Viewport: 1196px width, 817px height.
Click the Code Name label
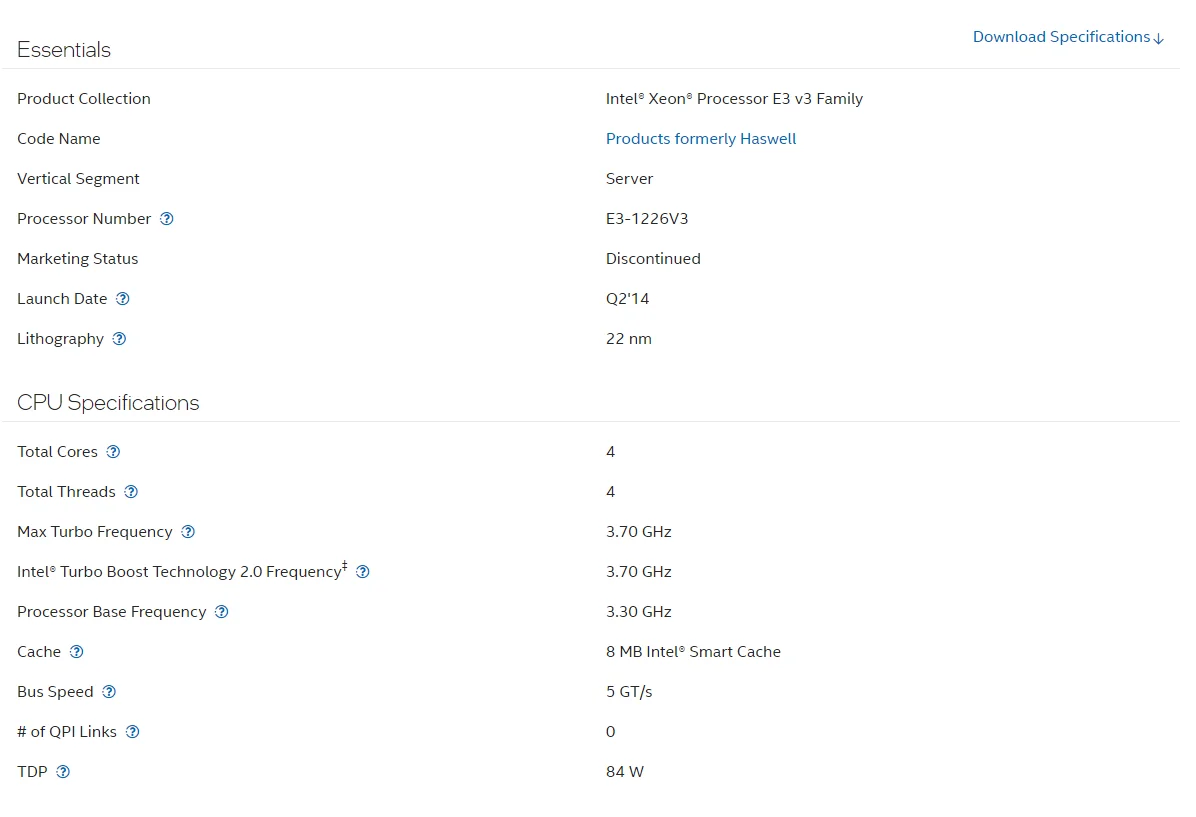(59, 139)
